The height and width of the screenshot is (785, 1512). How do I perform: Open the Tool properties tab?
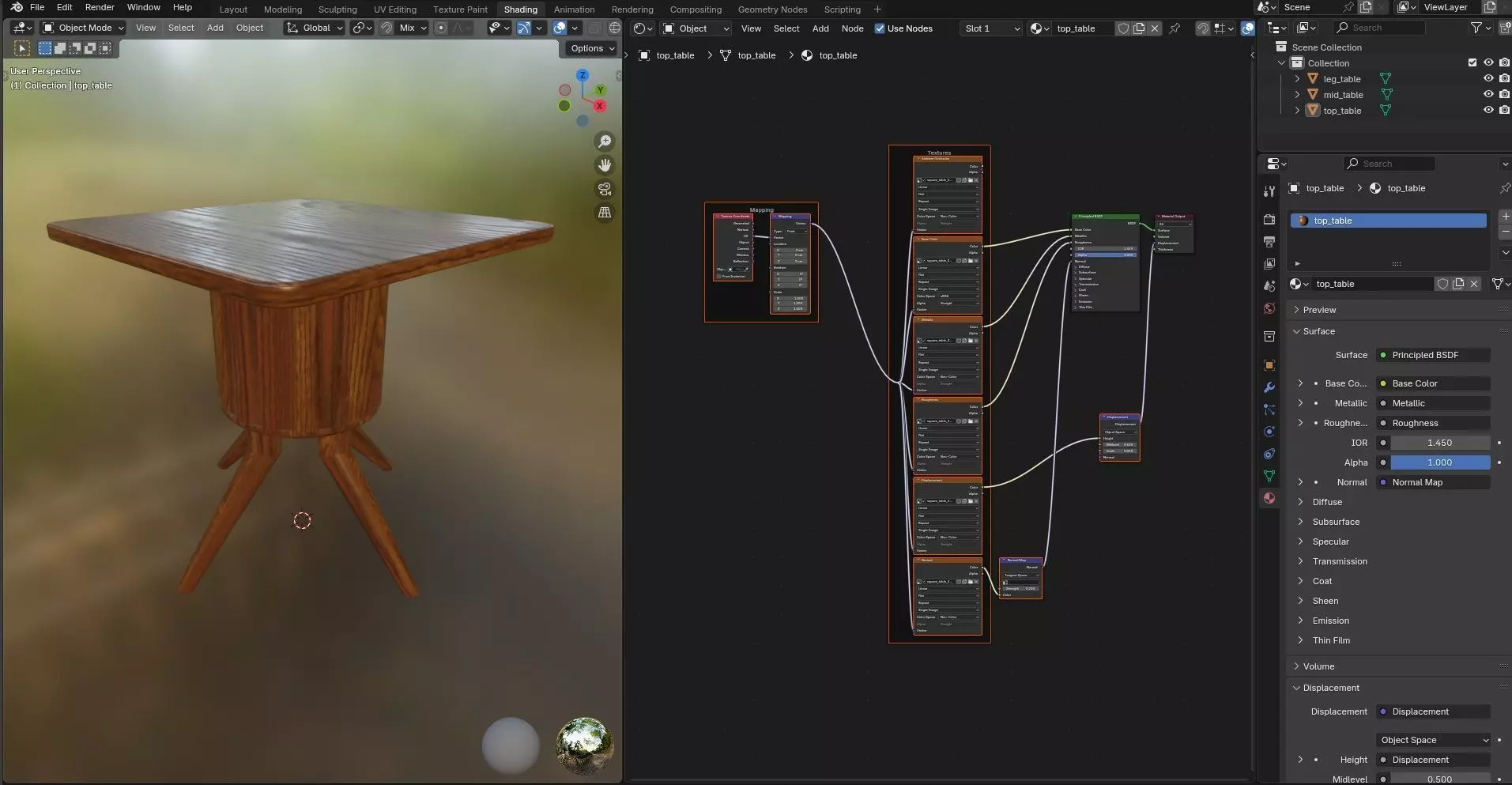point(1269,191)
